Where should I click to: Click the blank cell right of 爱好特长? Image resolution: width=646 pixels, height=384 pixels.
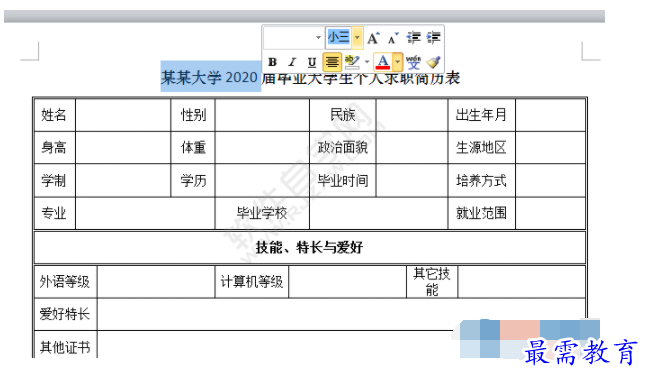pos(341,314)
